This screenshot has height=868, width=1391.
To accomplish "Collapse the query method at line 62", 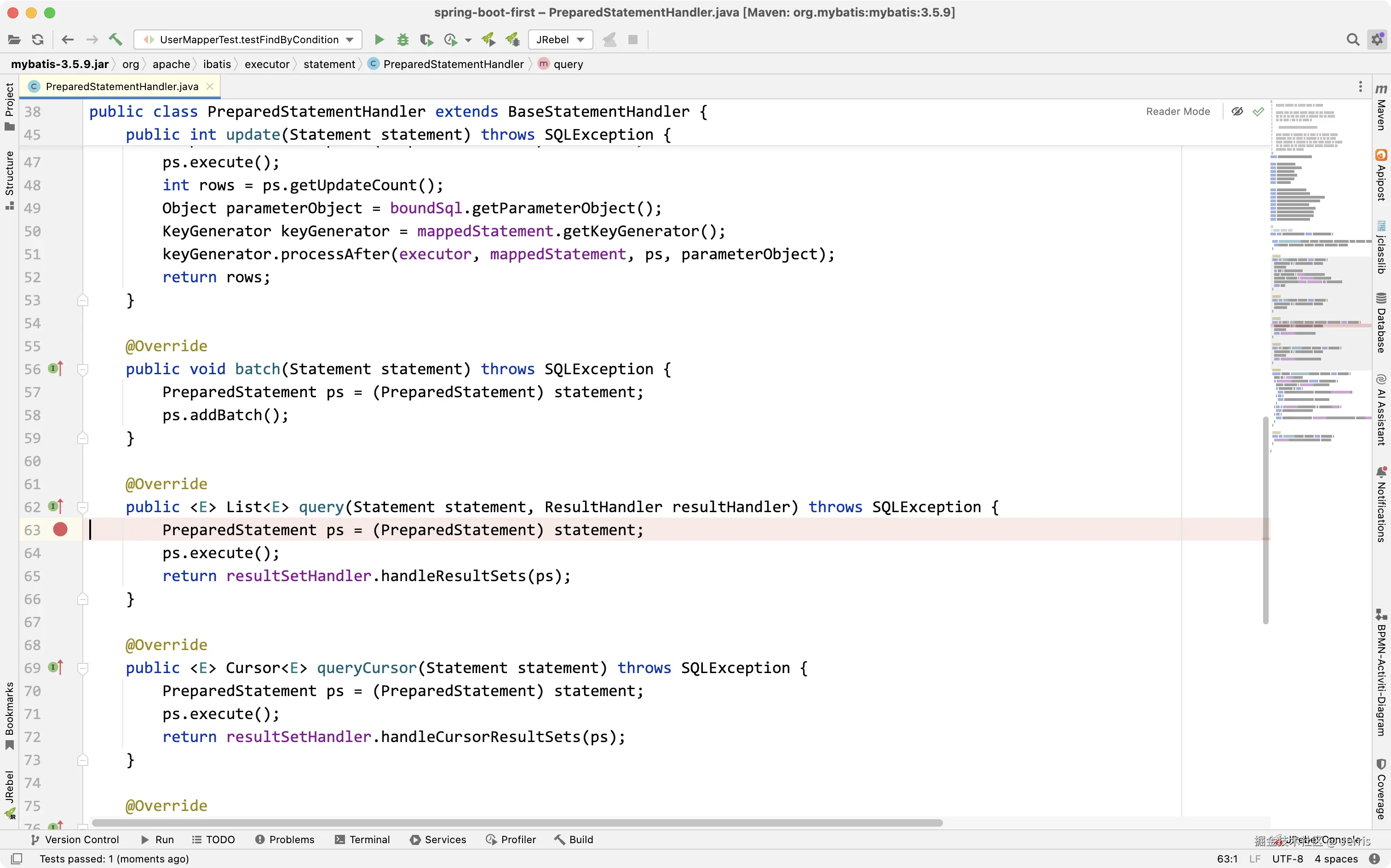I will click(x=83, y=507).
